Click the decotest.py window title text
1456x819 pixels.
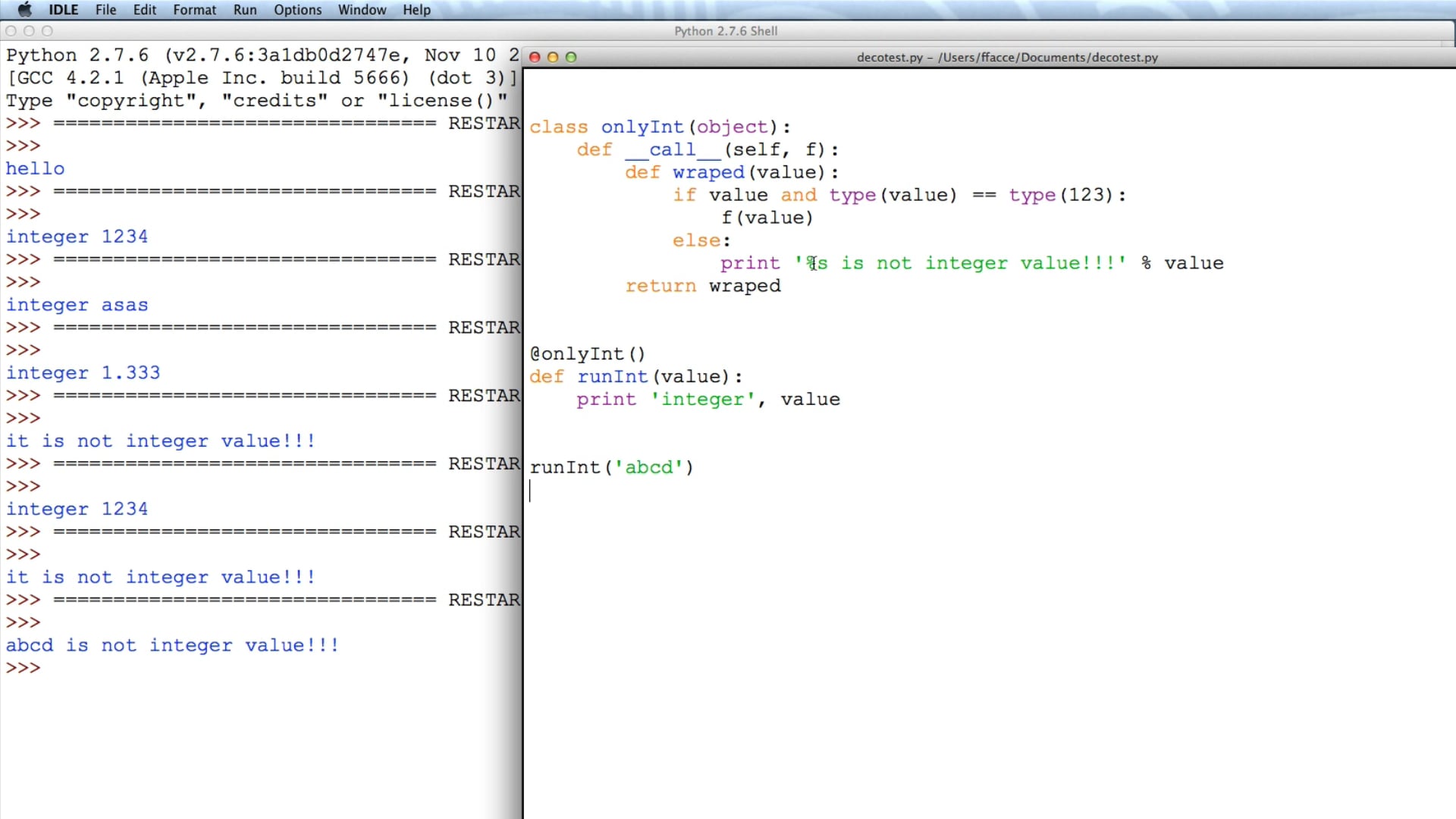tap(1007, 58)
